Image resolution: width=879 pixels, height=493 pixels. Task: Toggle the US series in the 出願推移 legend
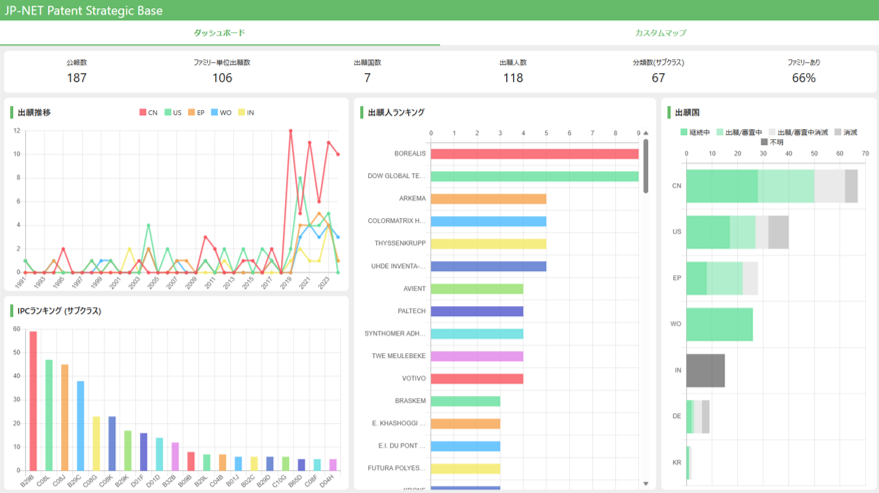pyautogui.click(x=173, y=113)
